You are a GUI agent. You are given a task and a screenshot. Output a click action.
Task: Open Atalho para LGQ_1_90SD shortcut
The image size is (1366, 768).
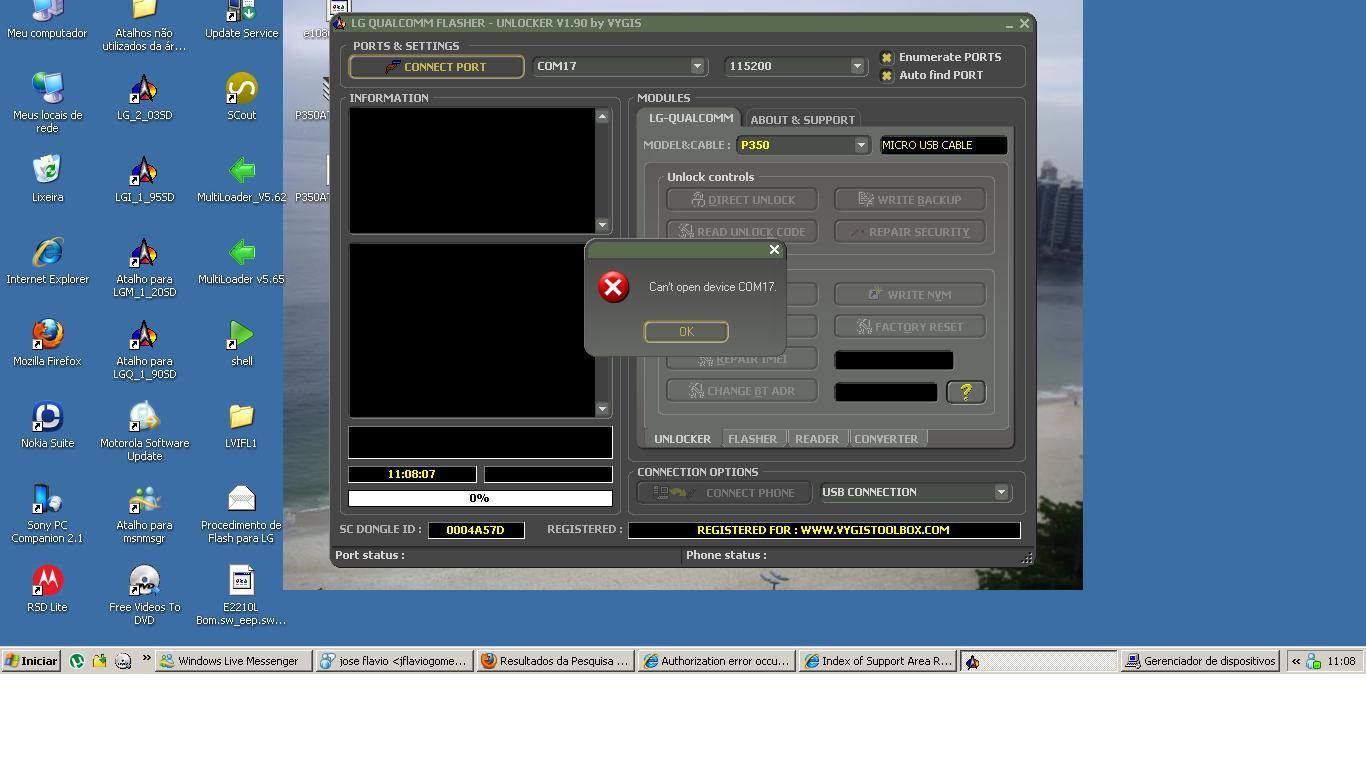pyautogui.click(x=144, y=348)
